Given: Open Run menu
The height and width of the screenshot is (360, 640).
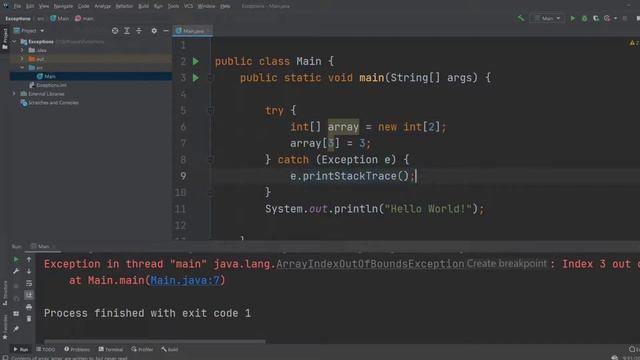Looking at the screenshot, I should [158, 6].
